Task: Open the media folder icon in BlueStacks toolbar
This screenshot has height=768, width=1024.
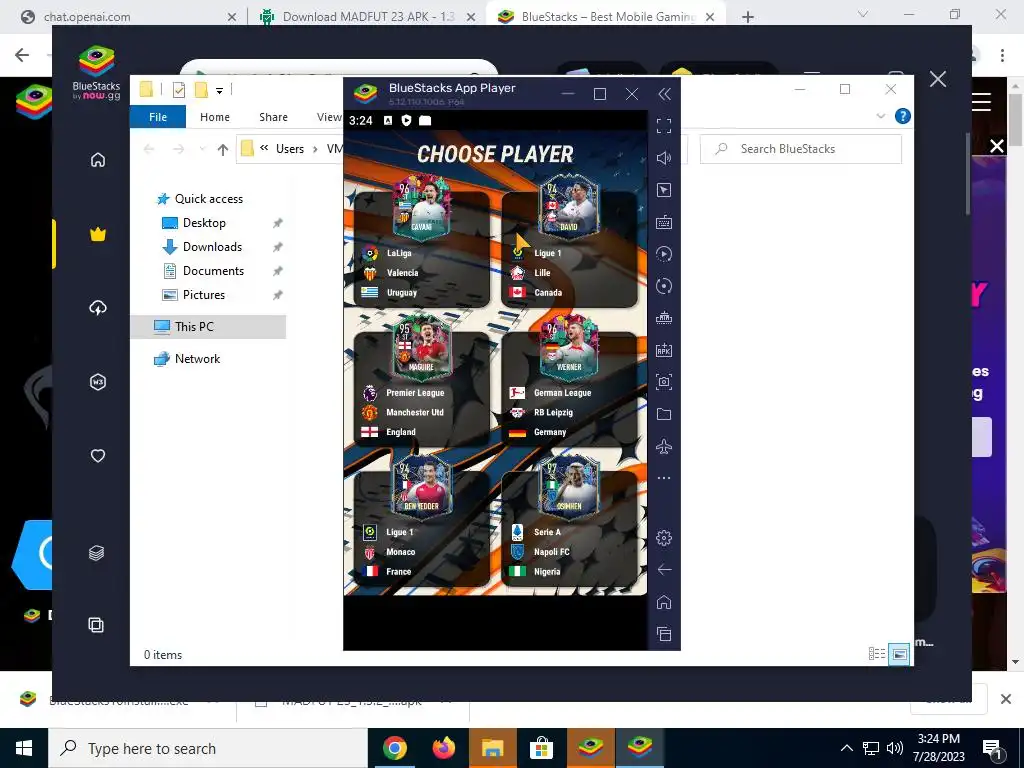Action: (664, 414)
